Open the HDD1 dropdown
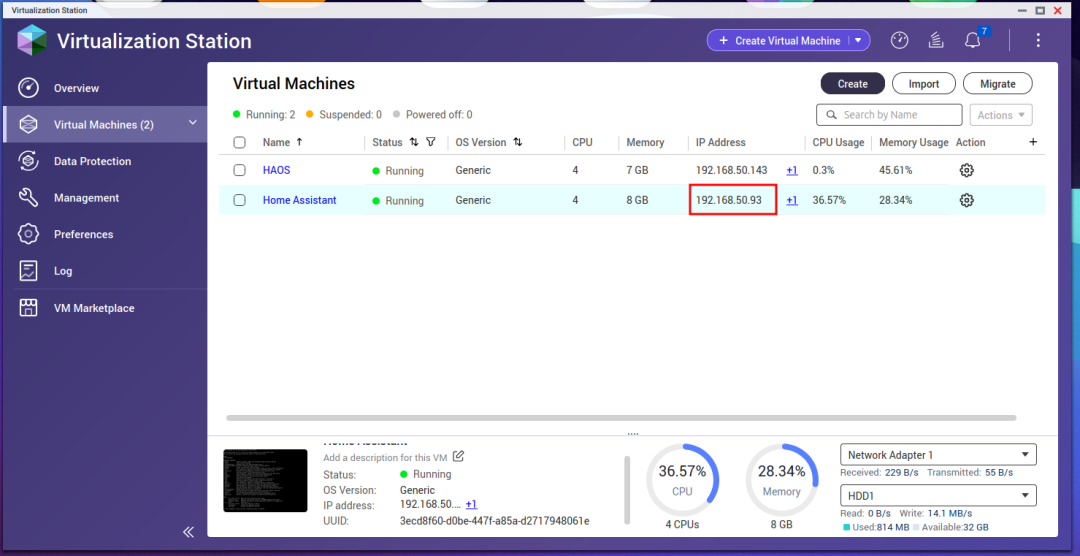1080x556 pixels. (938, 495)
